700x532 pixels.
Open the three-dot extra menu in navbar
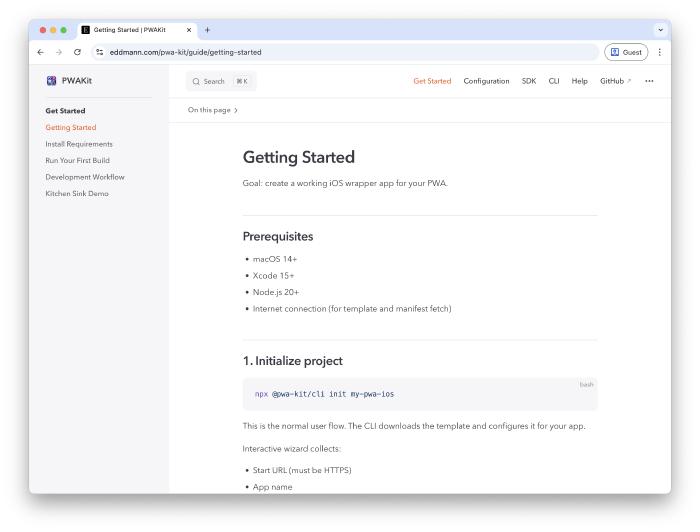[x=649, y=81]
